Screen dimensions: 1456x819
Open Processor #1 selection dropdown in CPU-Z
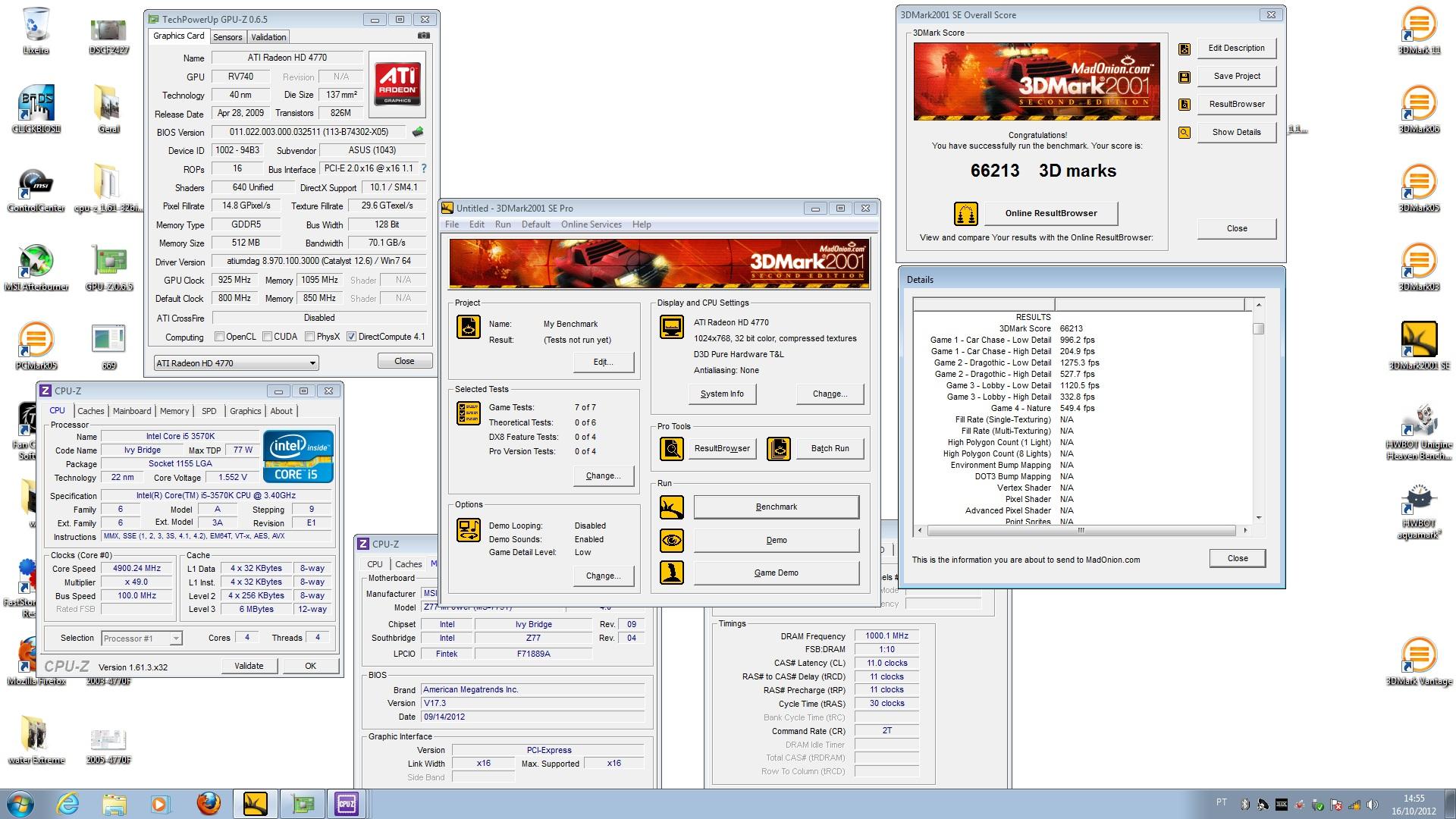pos(142,639)
